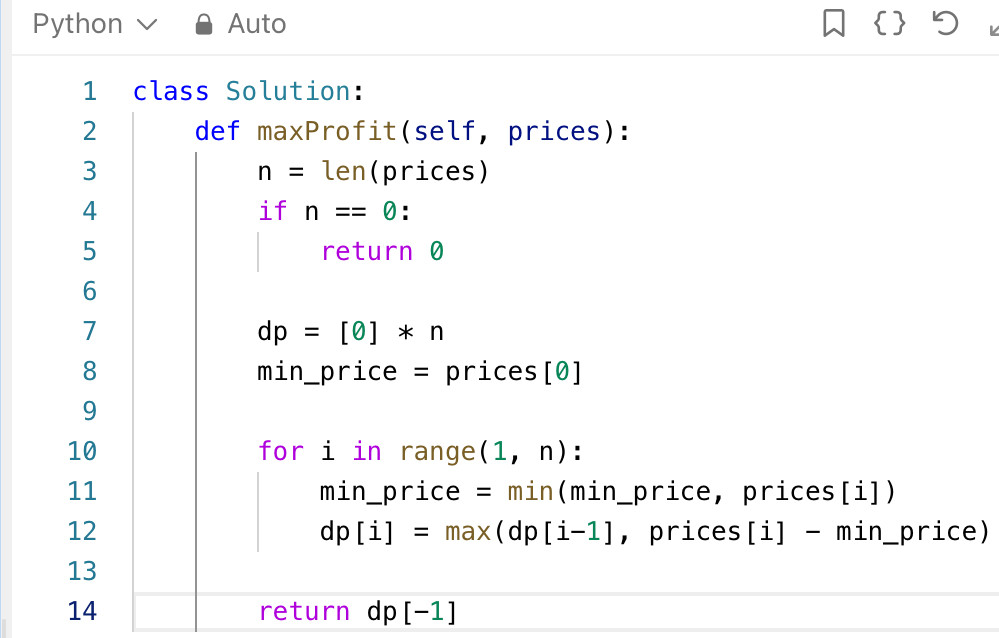The width and height of the screenshot is (999, 638).
Task: Click the 'for' keyword on line 10
Action: [x=280, y=451]
